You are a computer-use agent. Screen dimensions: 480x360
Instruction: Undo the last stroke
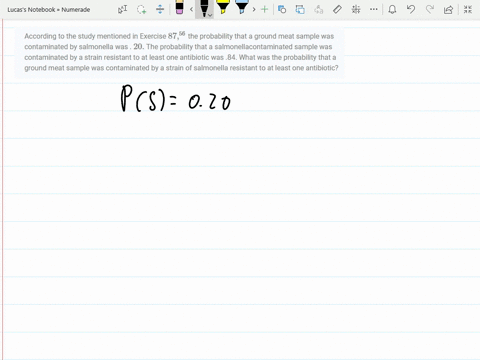411,9
